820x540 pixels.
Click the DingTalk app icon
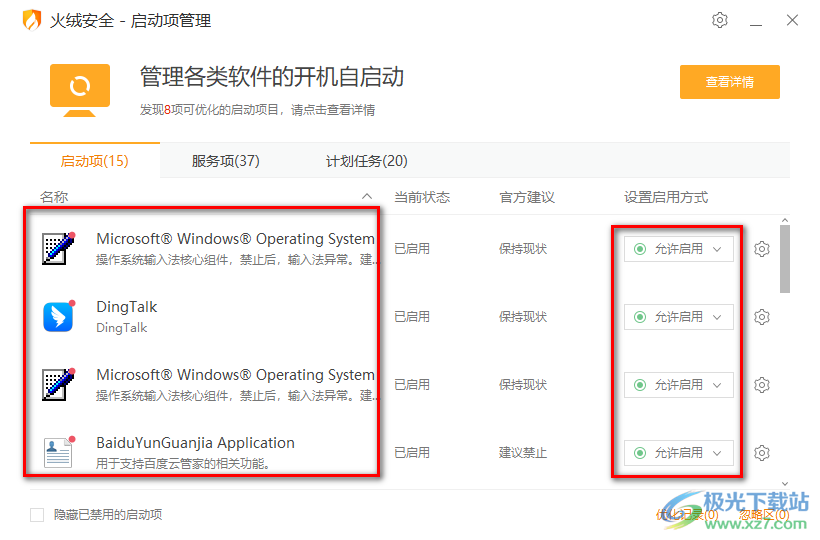tap(58, 317)
